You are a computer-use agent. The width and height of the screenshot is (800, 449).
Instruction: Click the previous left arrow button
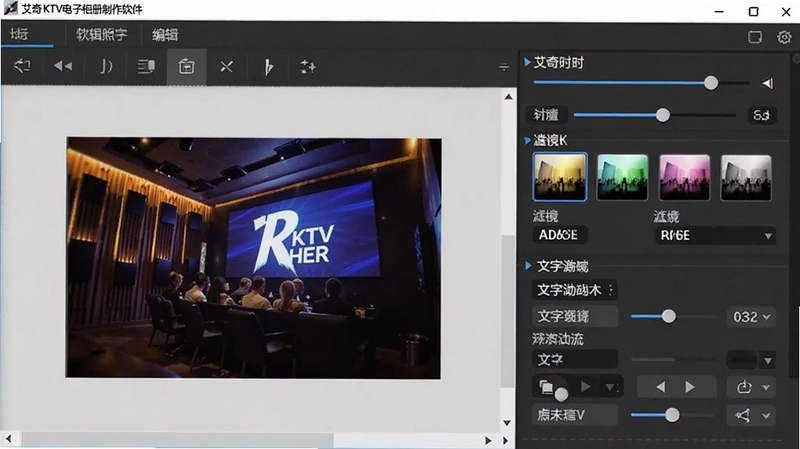(x=660, y=387)
